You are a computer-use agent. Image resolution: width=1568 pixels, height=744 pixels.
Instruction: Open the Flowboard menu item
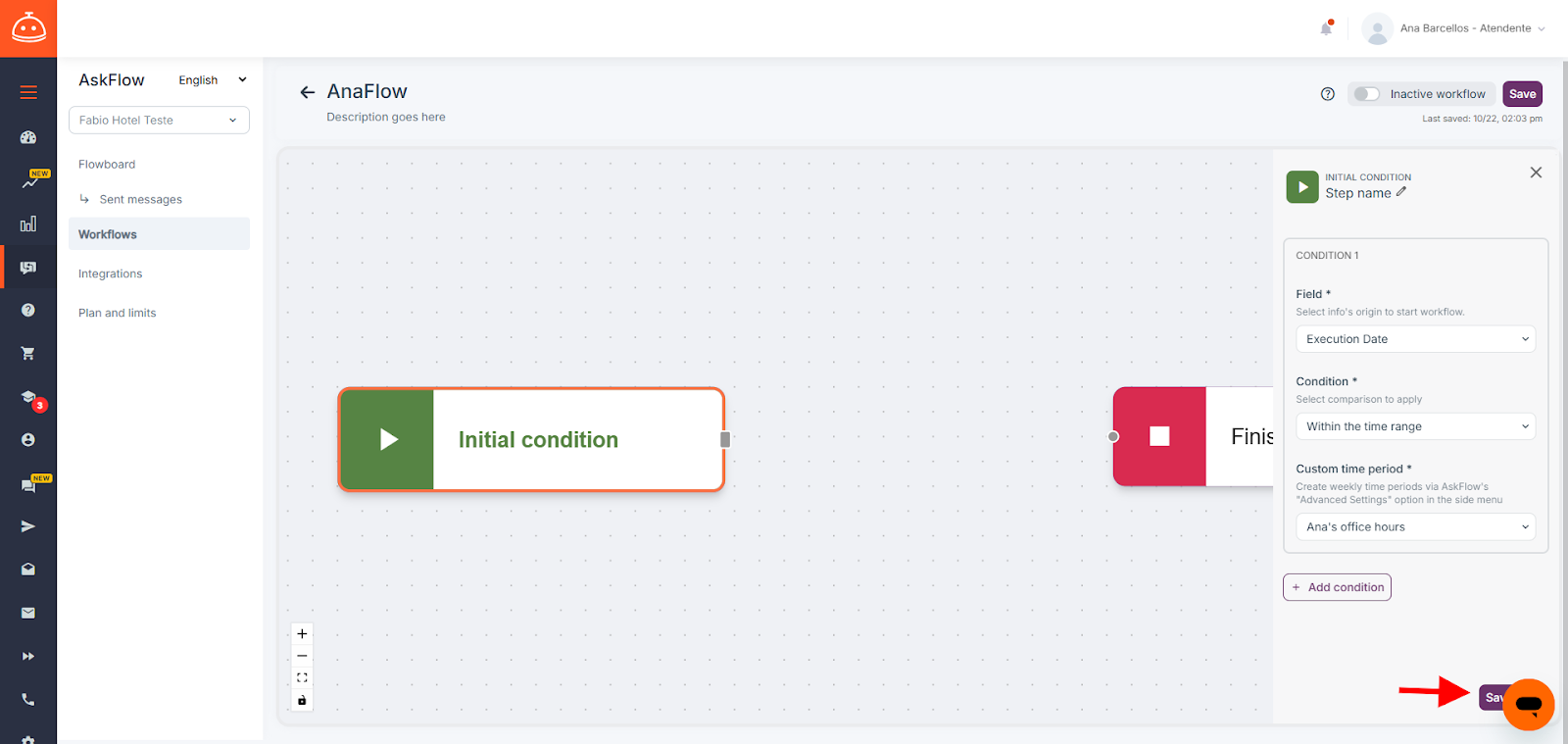[107, 165]
